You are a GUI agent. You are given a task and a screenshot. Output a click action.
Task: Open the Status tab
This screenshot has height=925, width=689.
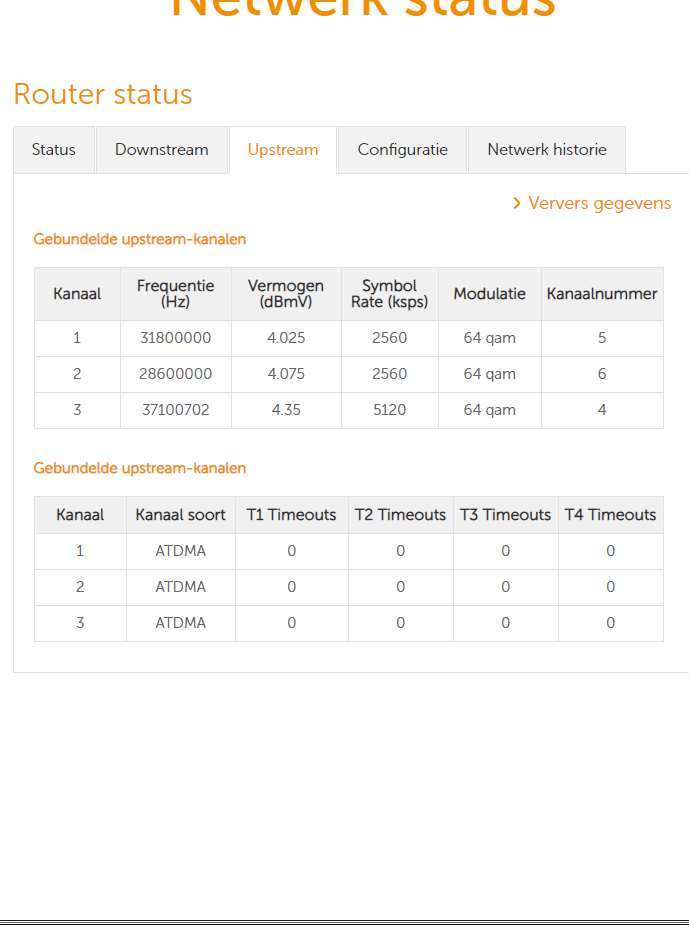click(54, 150)
